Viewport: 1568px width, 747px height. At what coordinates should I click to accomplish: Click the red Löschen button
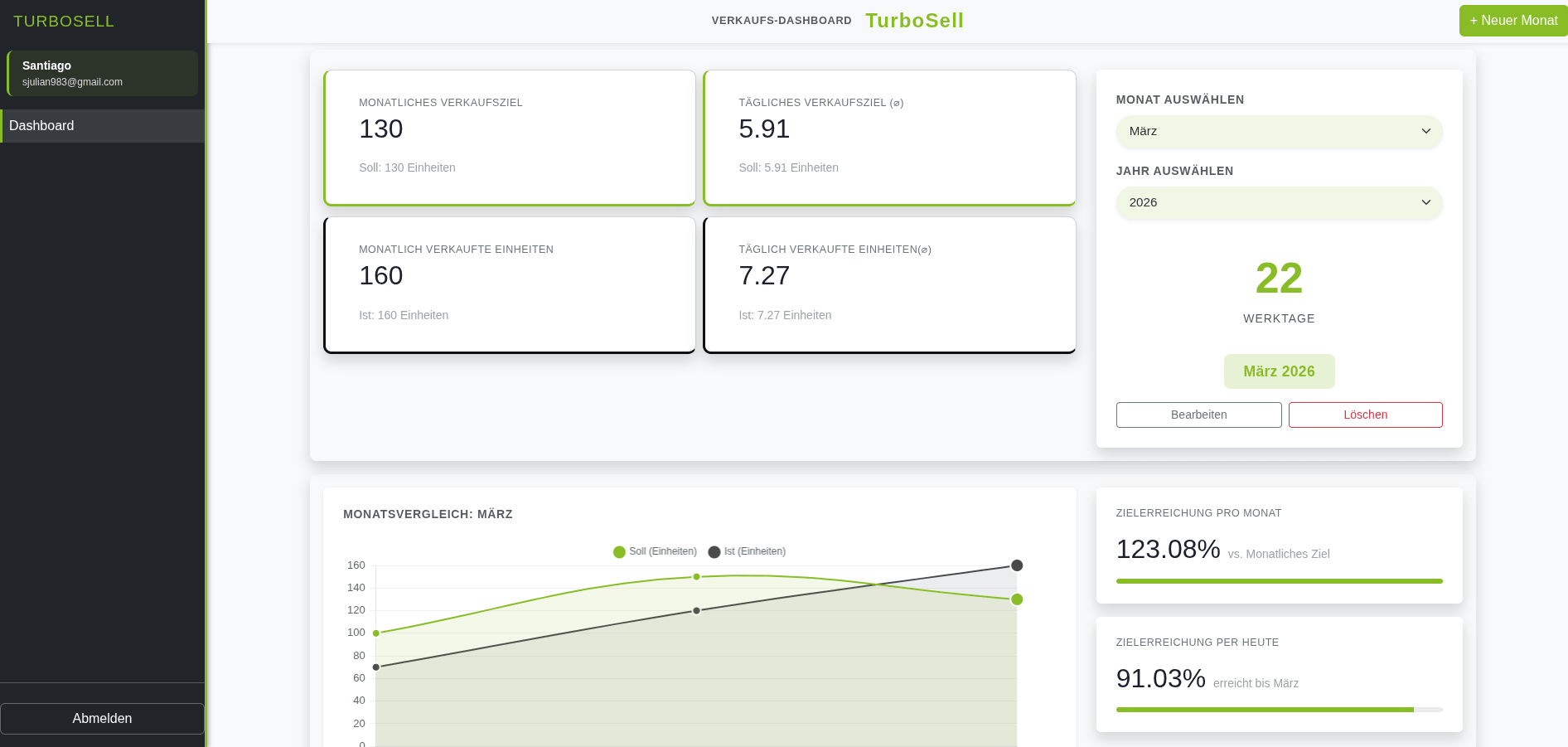[1365, 415]
